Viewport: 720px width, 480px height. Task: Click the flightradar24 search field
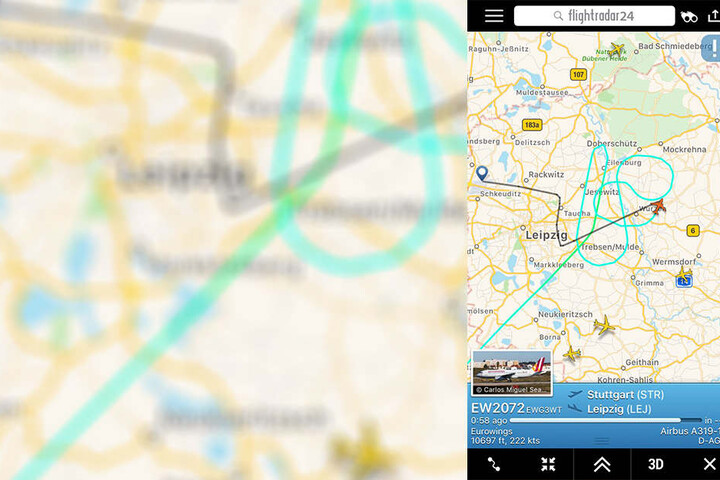(x=594, y=16)
